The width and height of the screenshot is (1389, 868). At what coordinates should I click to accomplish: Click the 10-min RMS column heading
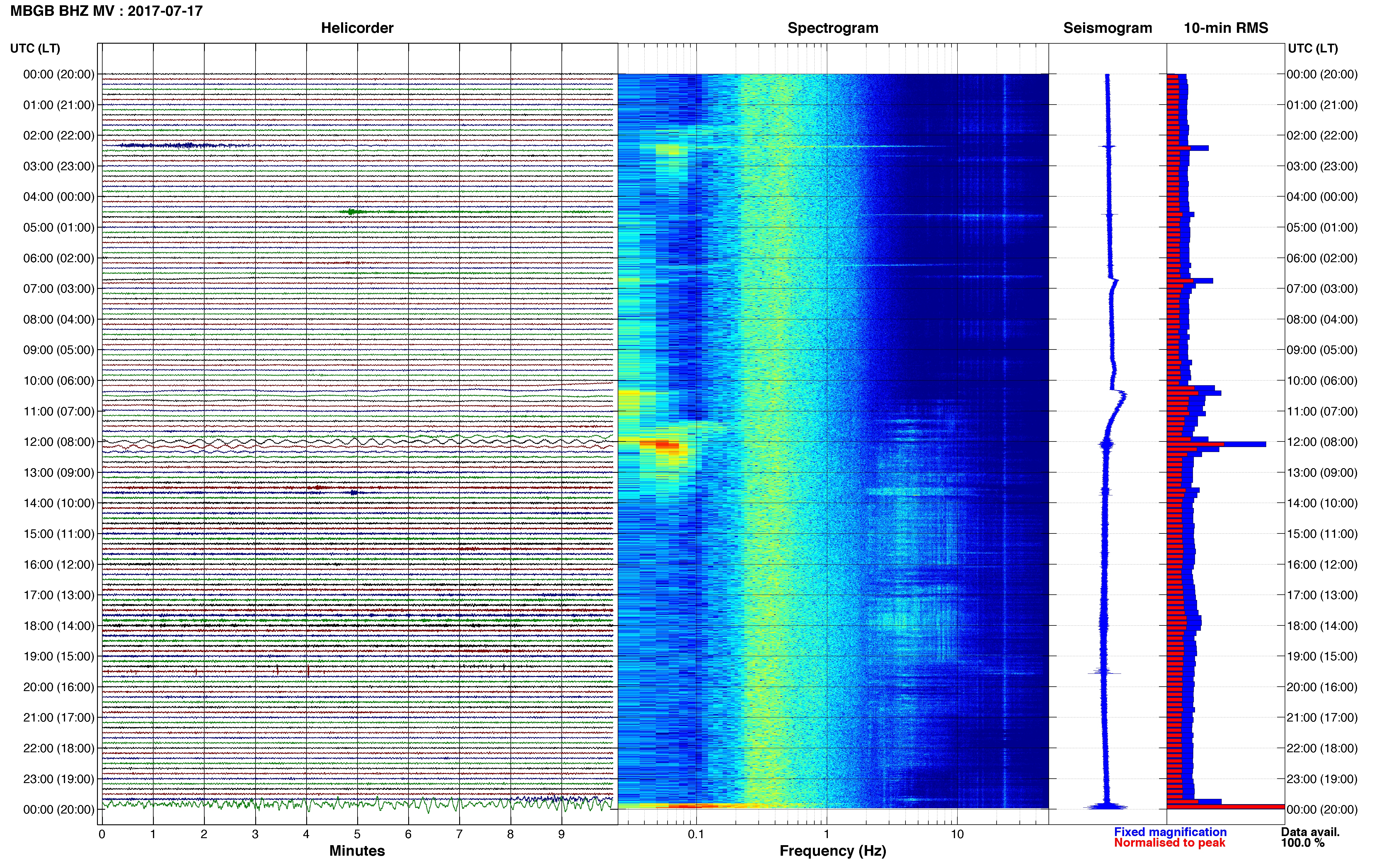(x=1226, y=28)
